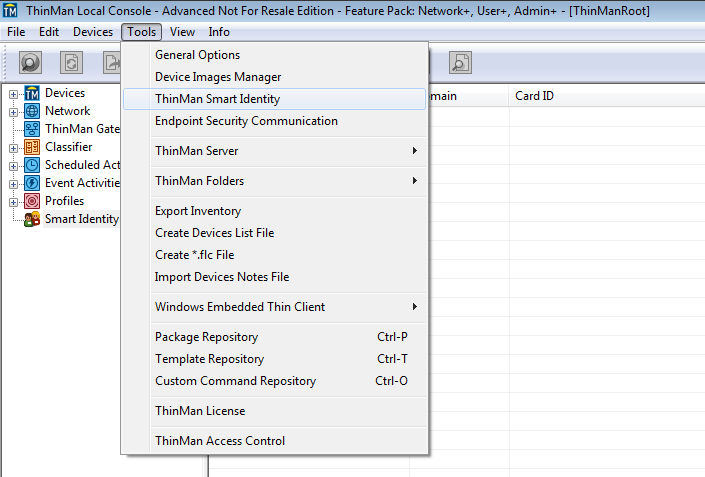Select the Network tree label

coord(67,111)
